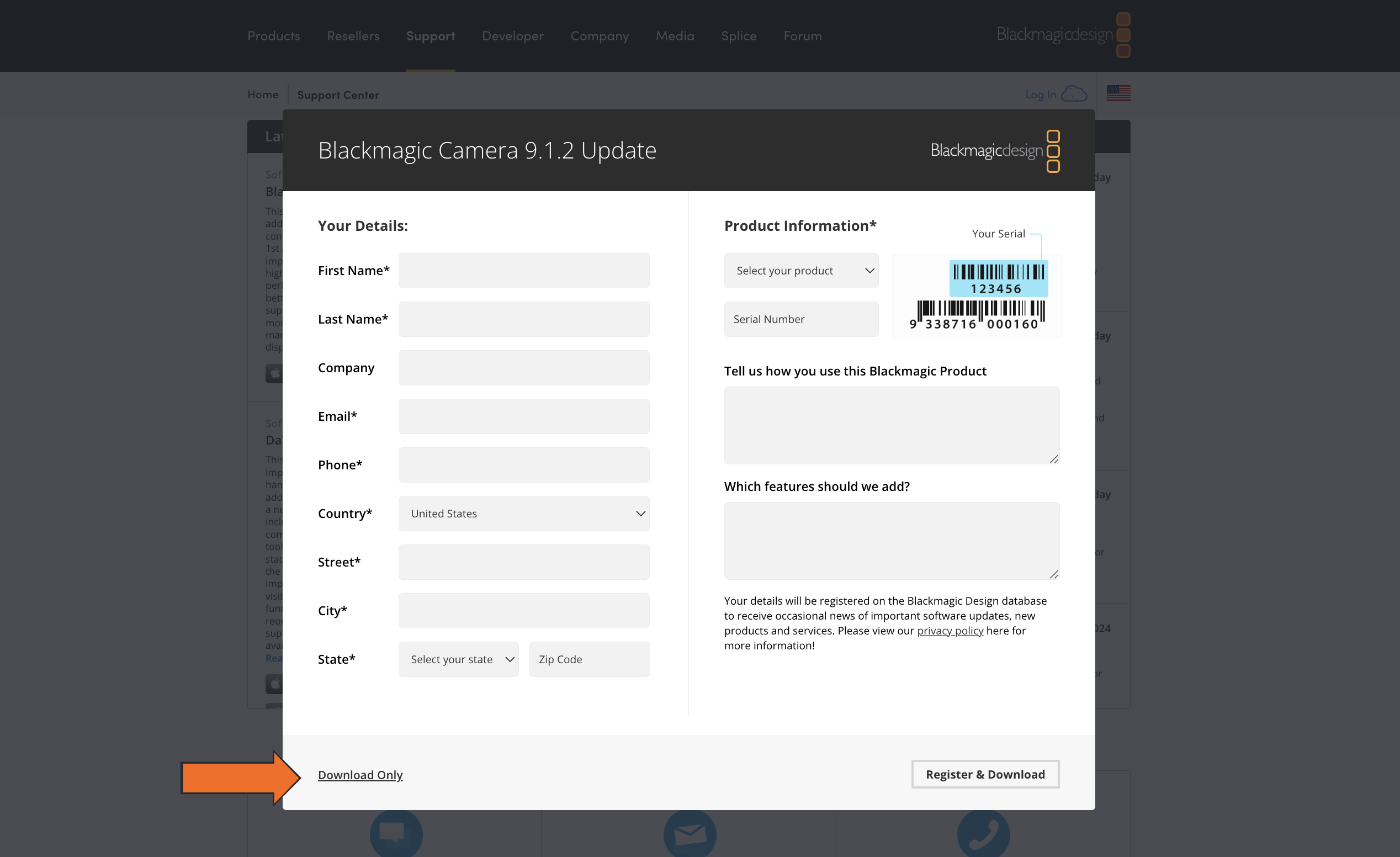
Task: Open the Country dropdown showing United States
Action: [x=523, y=513]
